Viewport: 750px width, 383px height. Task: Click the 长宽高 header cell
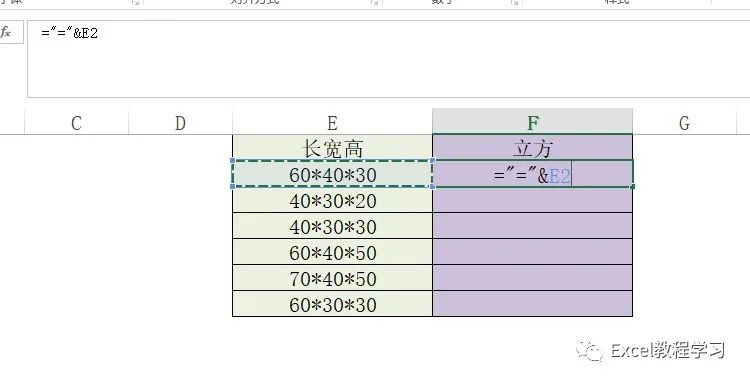[332, 148]
